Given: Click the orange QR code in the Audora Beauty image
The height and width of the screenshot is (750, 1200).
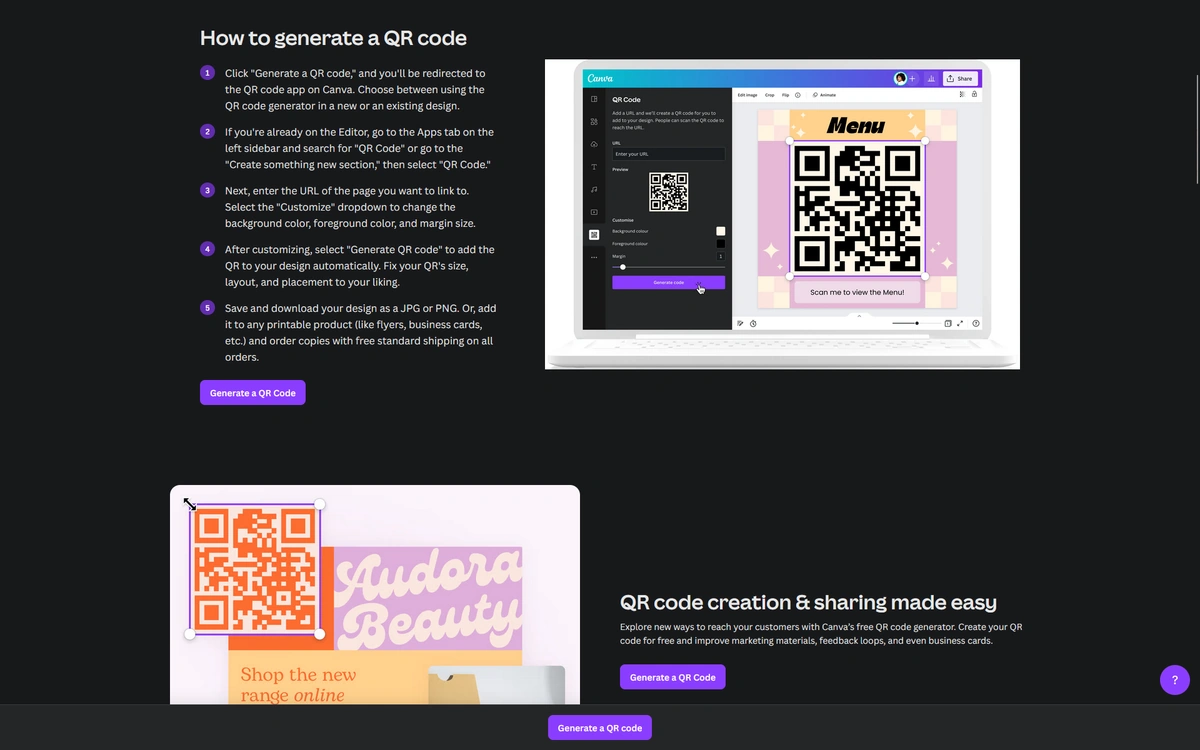Looking at the screenshot, I should click(x=255, y=569).
